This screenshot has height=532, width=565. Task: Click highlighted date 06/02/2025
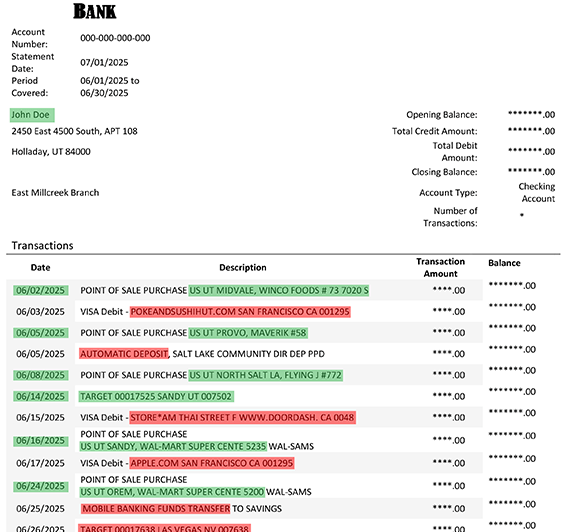click(41, 291)
